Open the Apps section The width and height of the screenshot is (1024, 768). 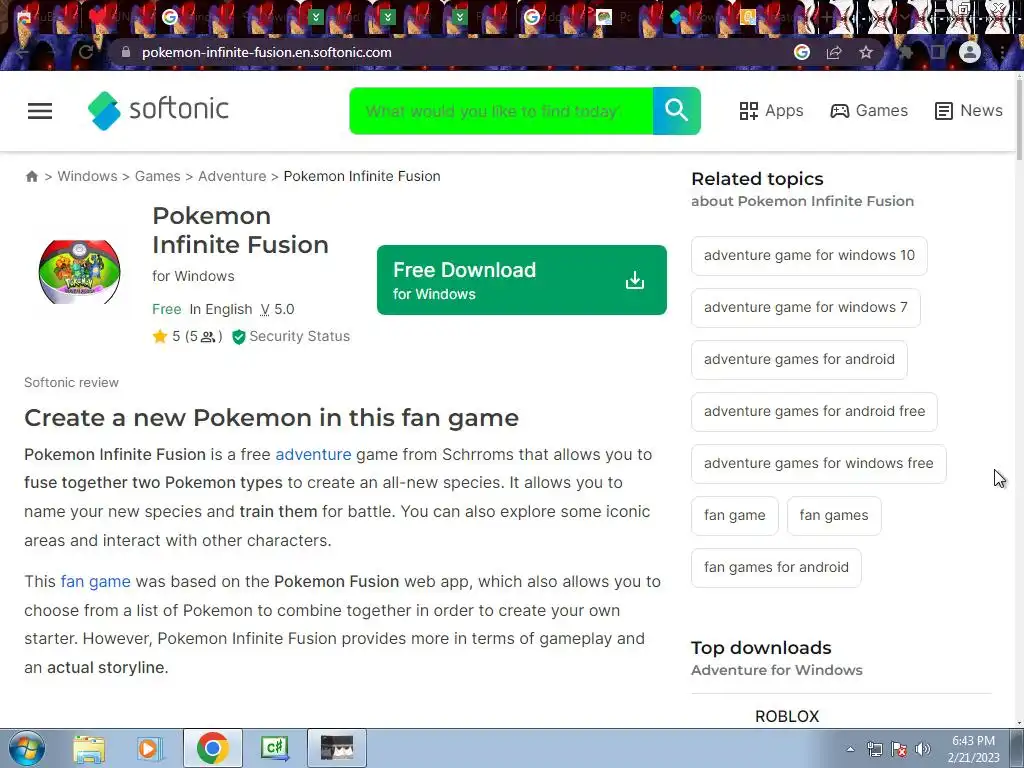click(x=771, y=110)
